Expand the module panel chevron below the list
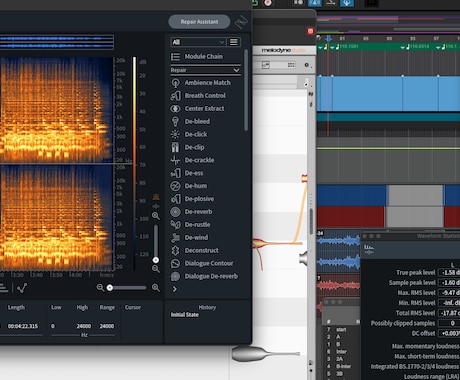Screen dimensions: 460x380 click(x=174, y=289)
